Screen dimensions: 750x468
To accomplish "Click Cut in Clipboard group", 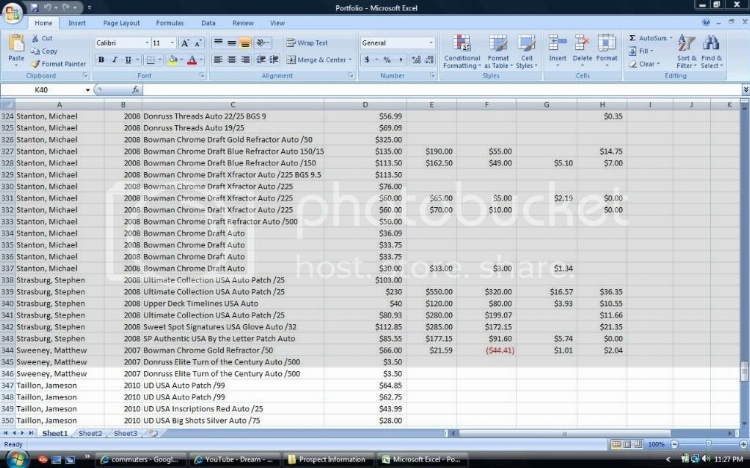I will tap(42, 38).
